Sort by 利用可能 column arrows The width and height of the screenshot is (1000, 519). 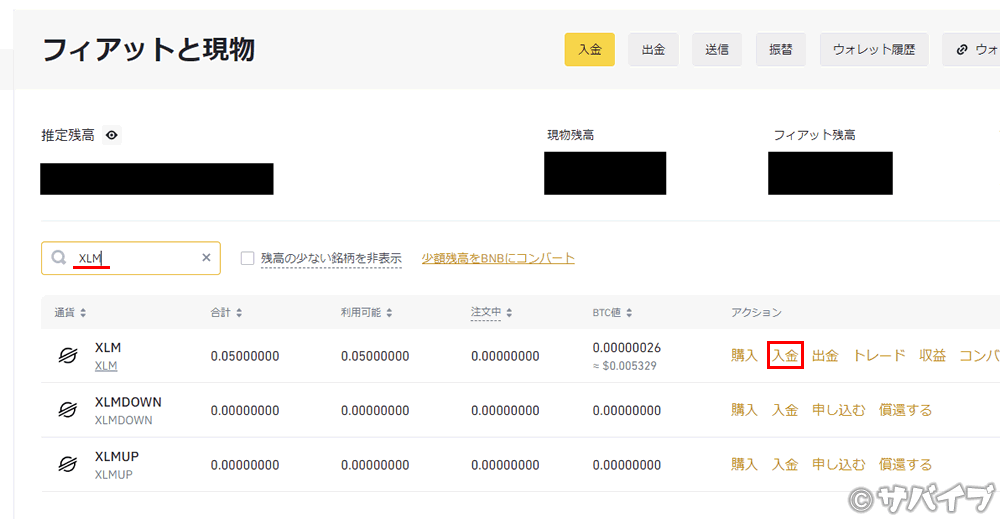click(x=389, y=312)
